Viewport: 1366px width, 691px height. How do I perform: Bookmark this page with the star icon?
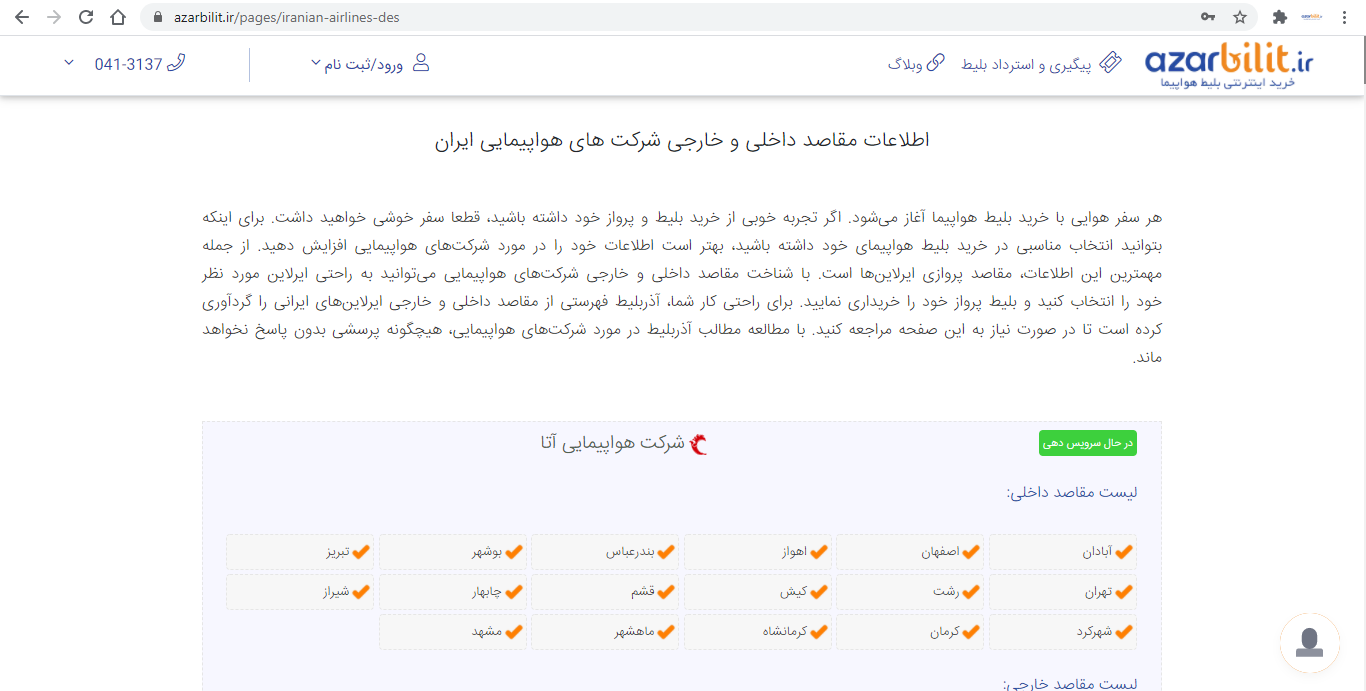1240,17
